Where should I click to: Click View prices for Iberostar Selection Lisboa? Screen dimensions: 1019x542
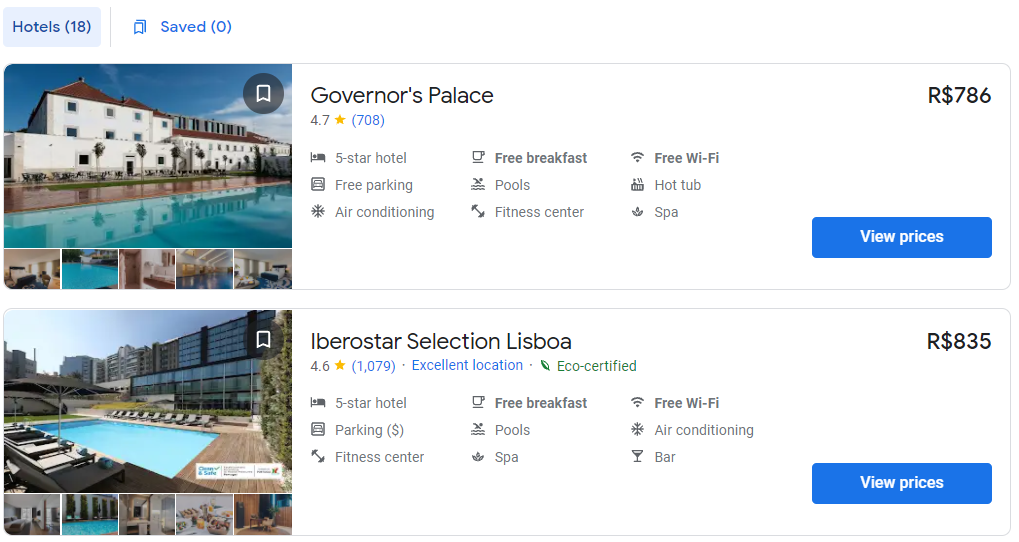[901, 483]
